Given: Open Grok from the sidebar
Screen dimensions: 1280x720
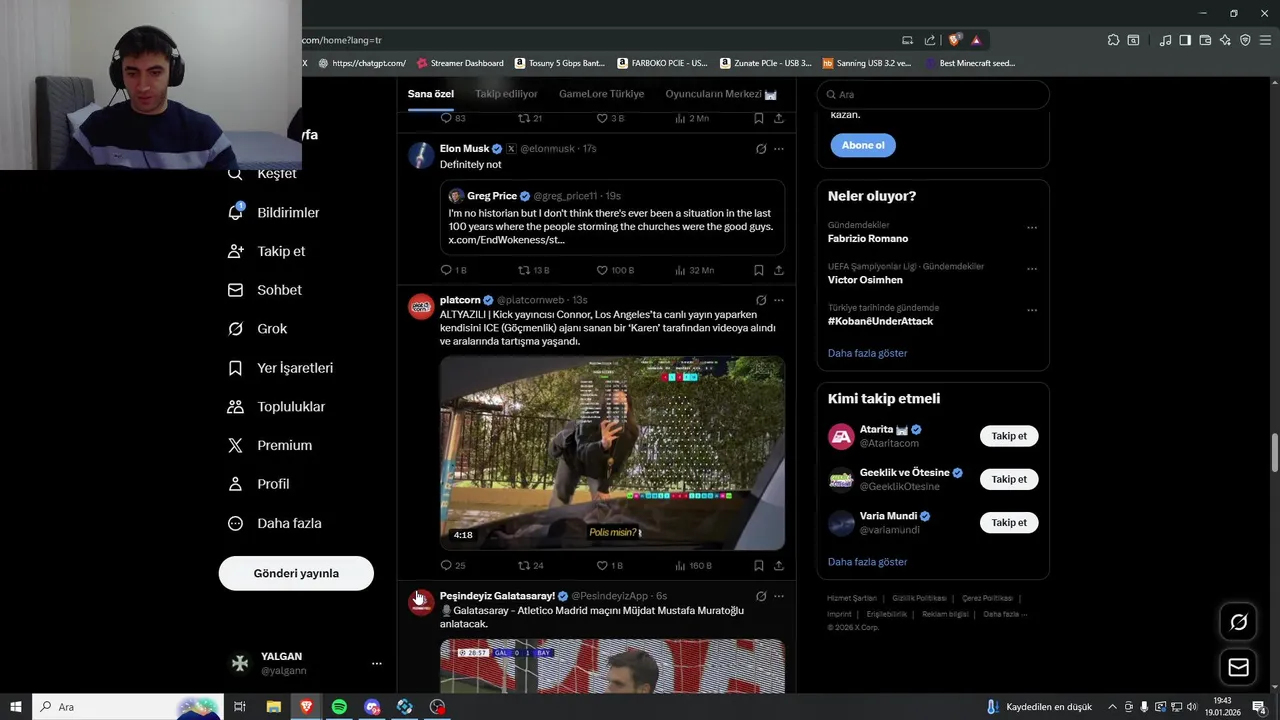Looking at the screenshot, I should tap(258, 328).
